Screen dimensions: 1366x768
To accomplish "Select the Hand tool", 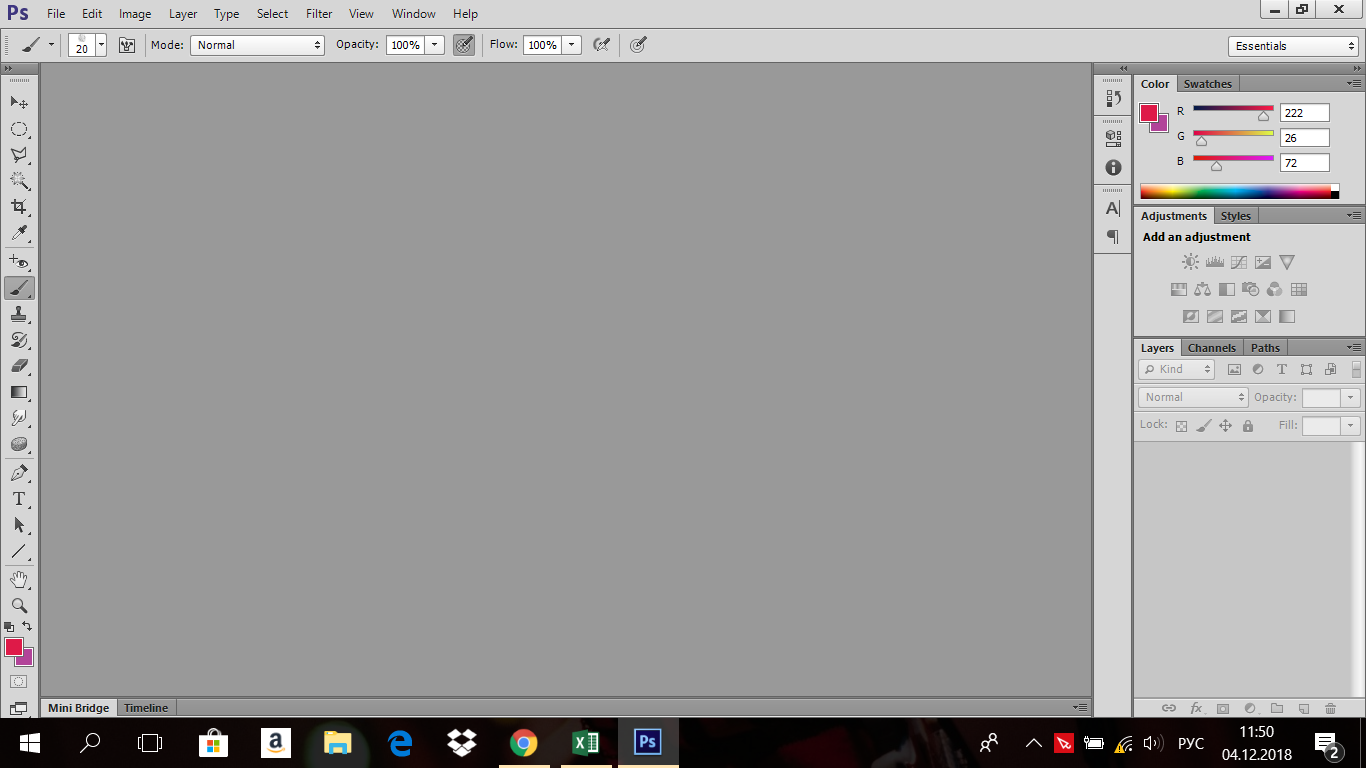I will [x=19, y=579].
